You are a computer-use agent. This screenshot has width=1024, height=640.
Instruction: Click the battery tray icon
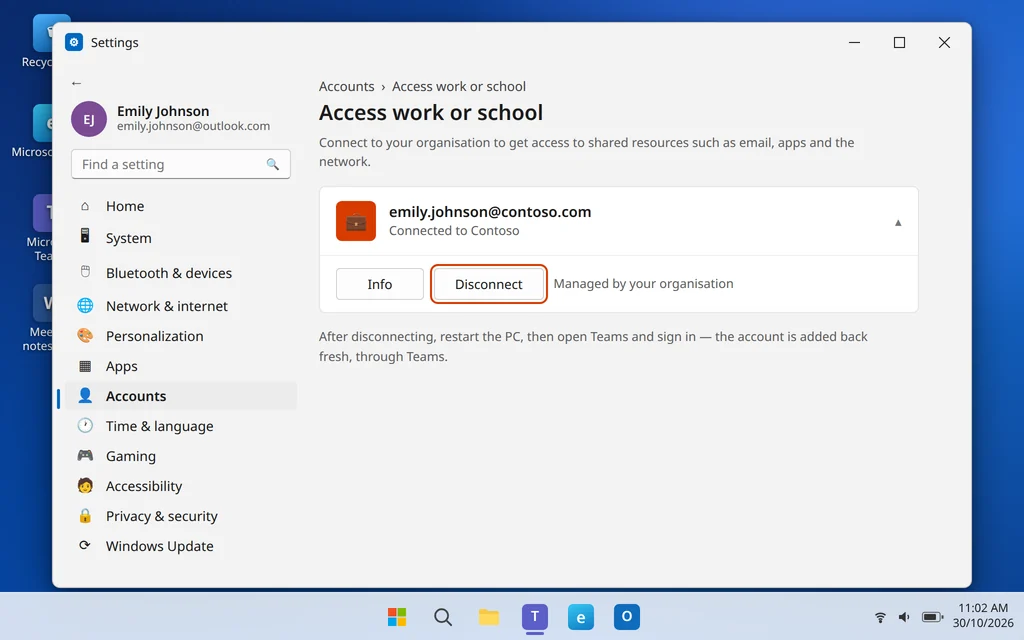(932, 616)
